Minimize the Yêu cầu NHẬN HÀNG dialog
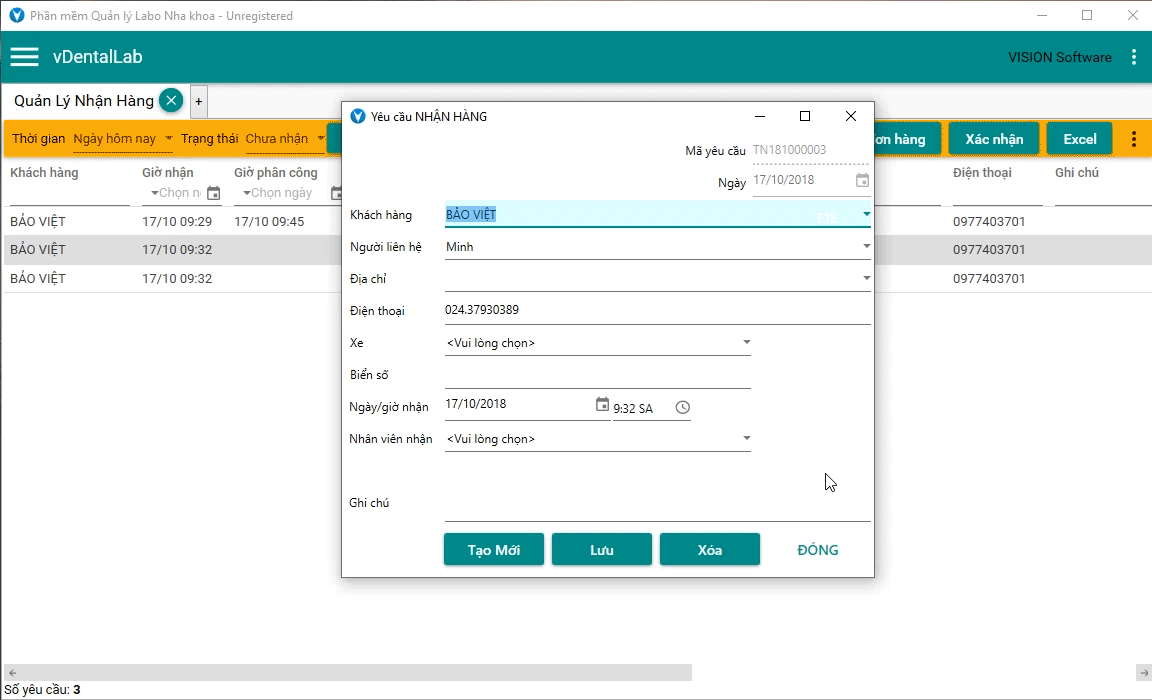This screenshot has width=1152, height=700. click(760, 116)
